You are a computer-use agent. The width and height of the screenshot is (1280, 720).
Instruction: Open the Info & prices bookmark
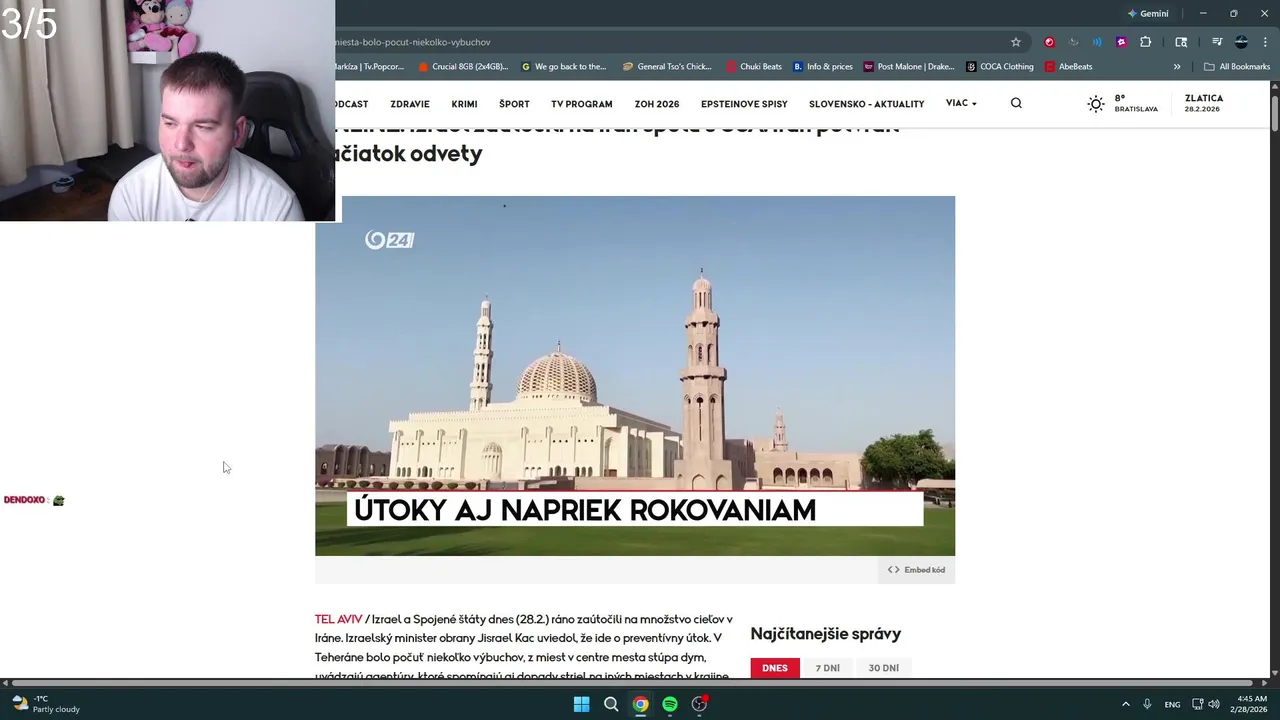(x=823, y=67)
